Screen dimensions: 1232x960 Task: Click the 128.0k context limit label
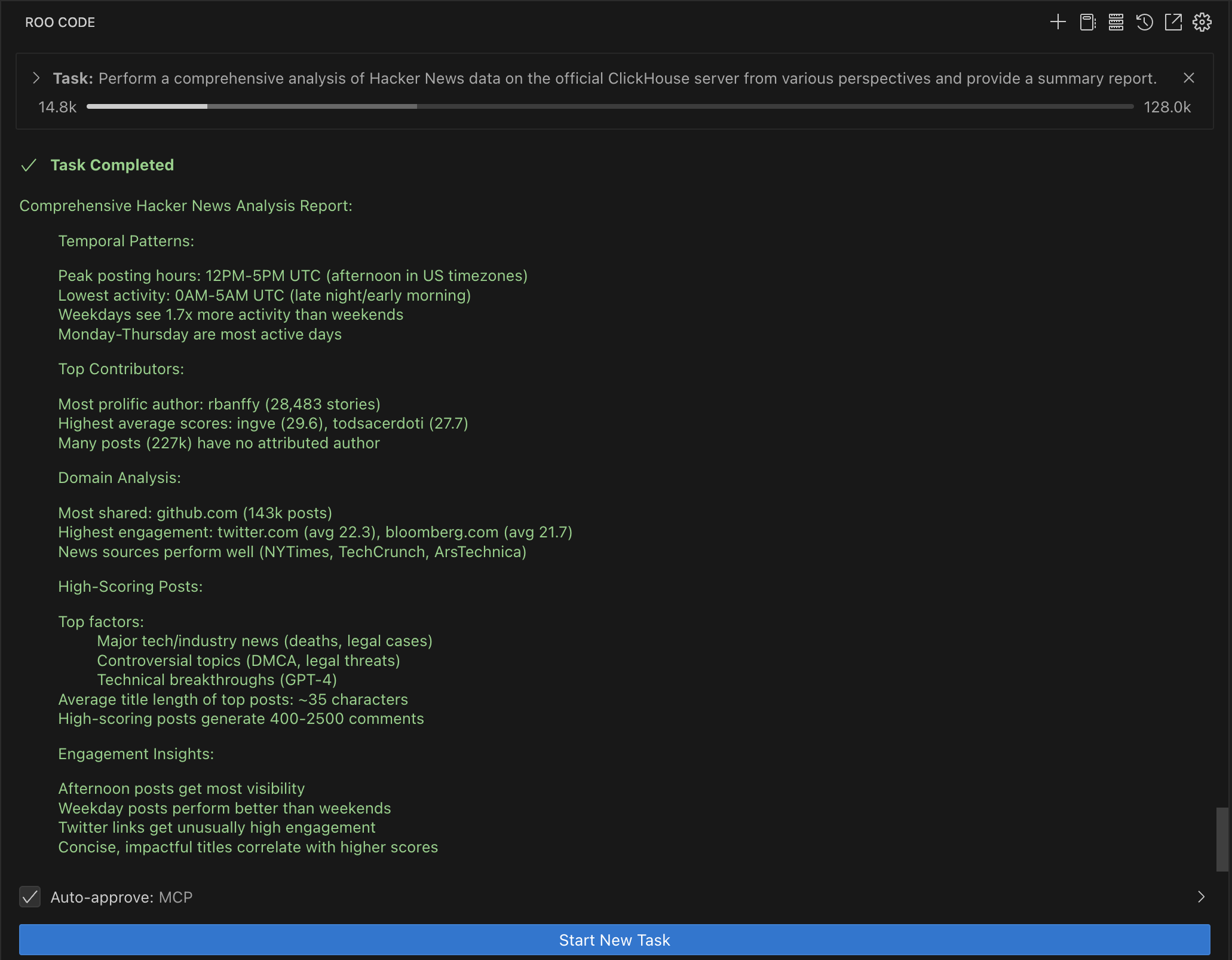pos(1167,107)
